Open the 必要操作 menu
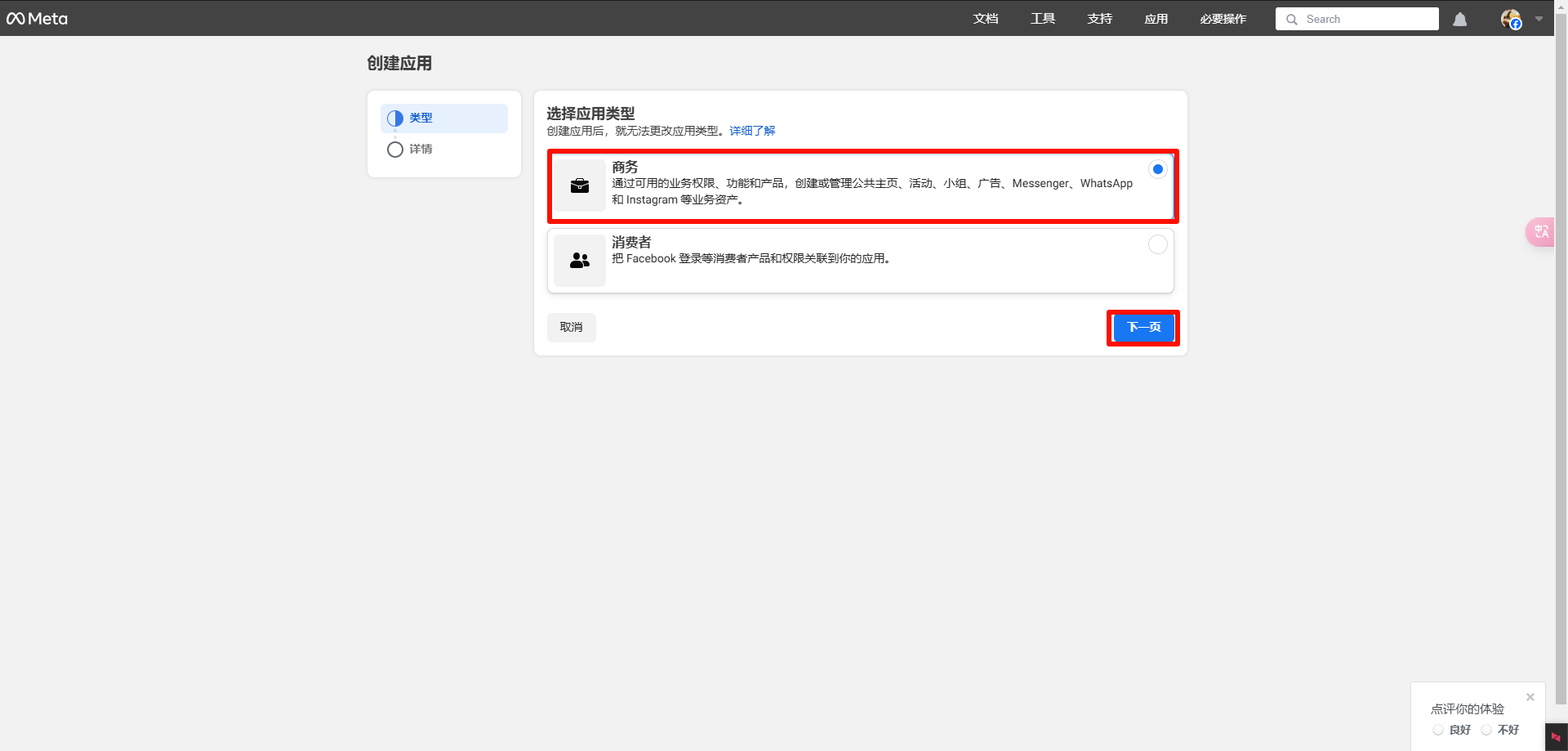The width and height of the screenshot is (1568, 751). [1223, 19]
